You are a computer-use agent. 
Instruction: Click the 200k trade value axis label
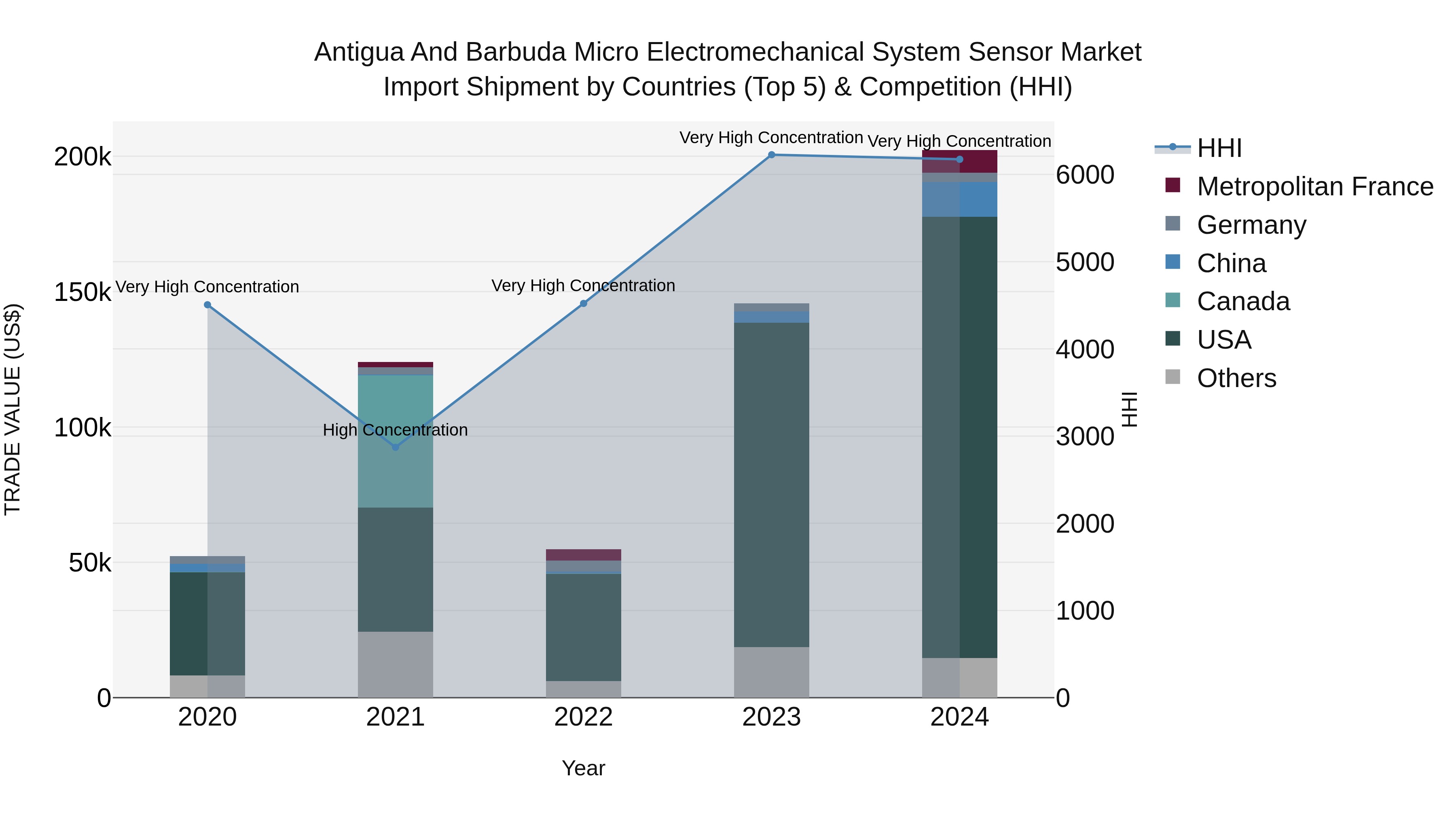(83, 157)
